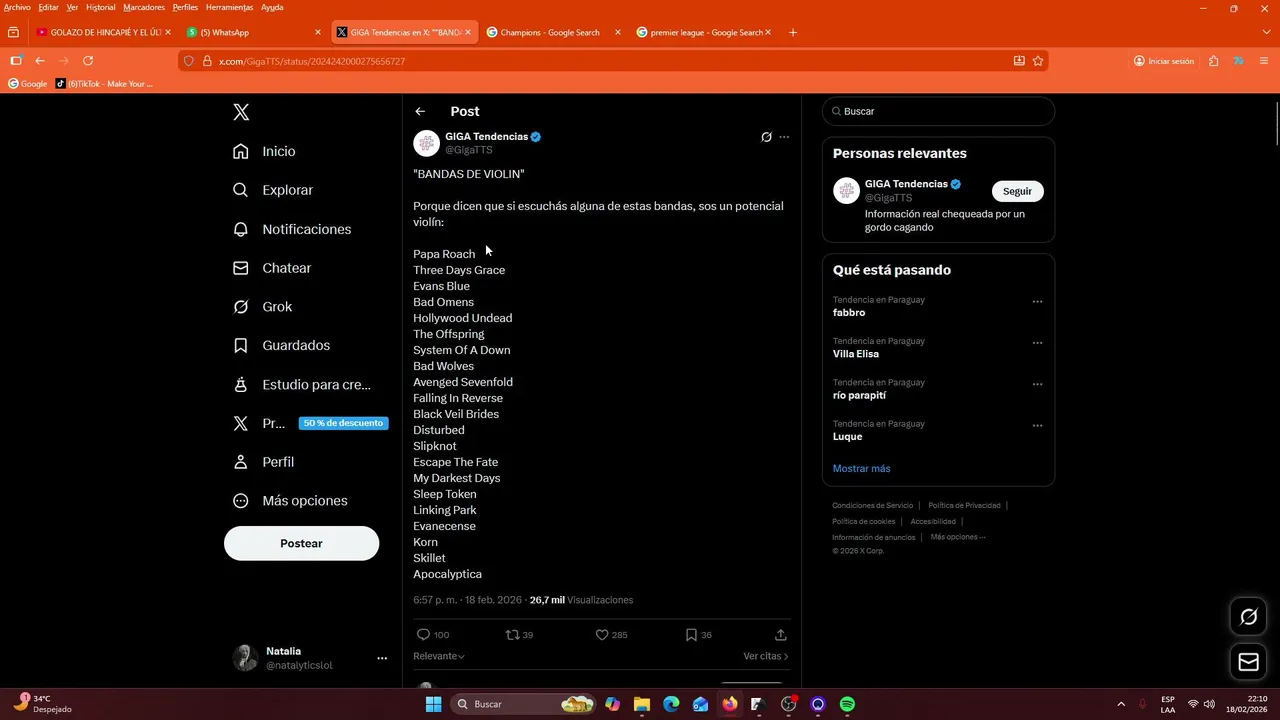Open options for río parapití trend
This screenshot has height=720, width=1280.
(x=1037, y=384)
